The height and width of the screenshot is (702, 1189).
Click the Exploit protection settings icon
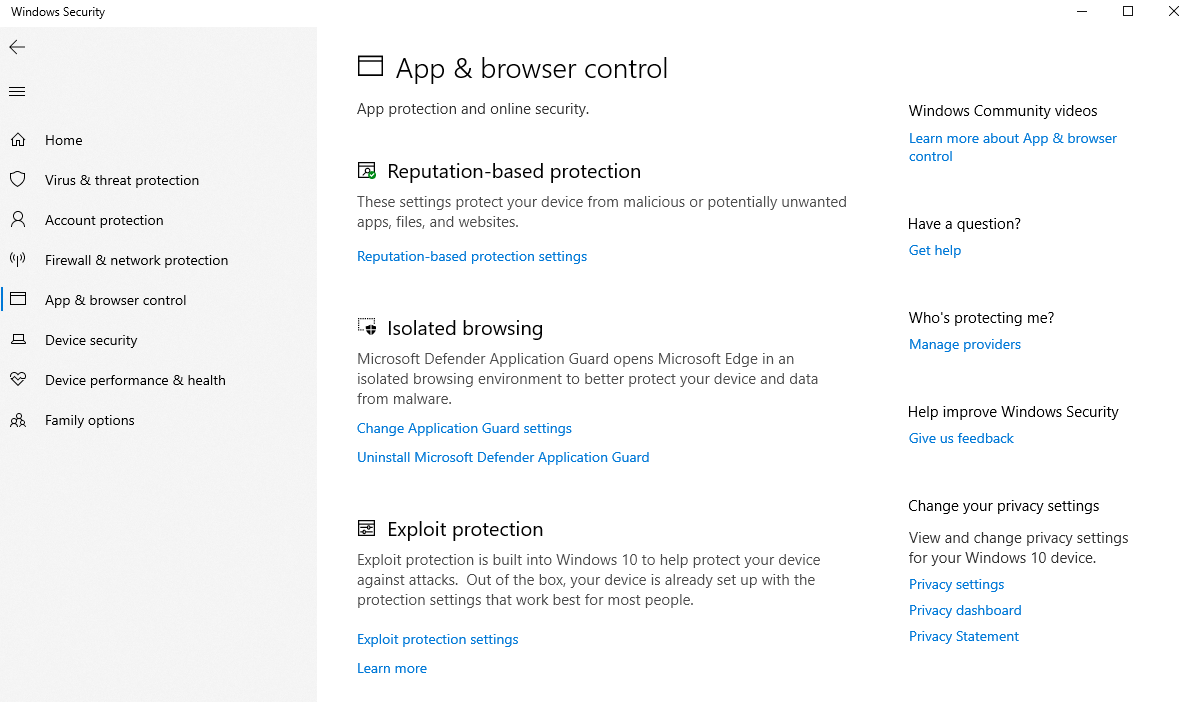(x=366, y=528)
